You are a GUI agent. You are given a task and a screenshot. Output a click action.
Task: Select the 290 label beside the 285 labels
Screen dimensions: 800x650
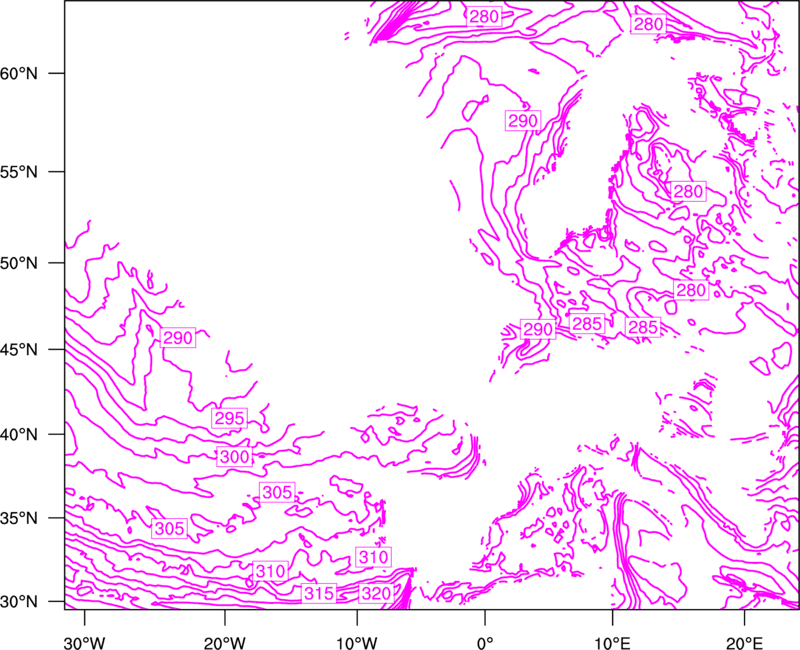(538, 330)
